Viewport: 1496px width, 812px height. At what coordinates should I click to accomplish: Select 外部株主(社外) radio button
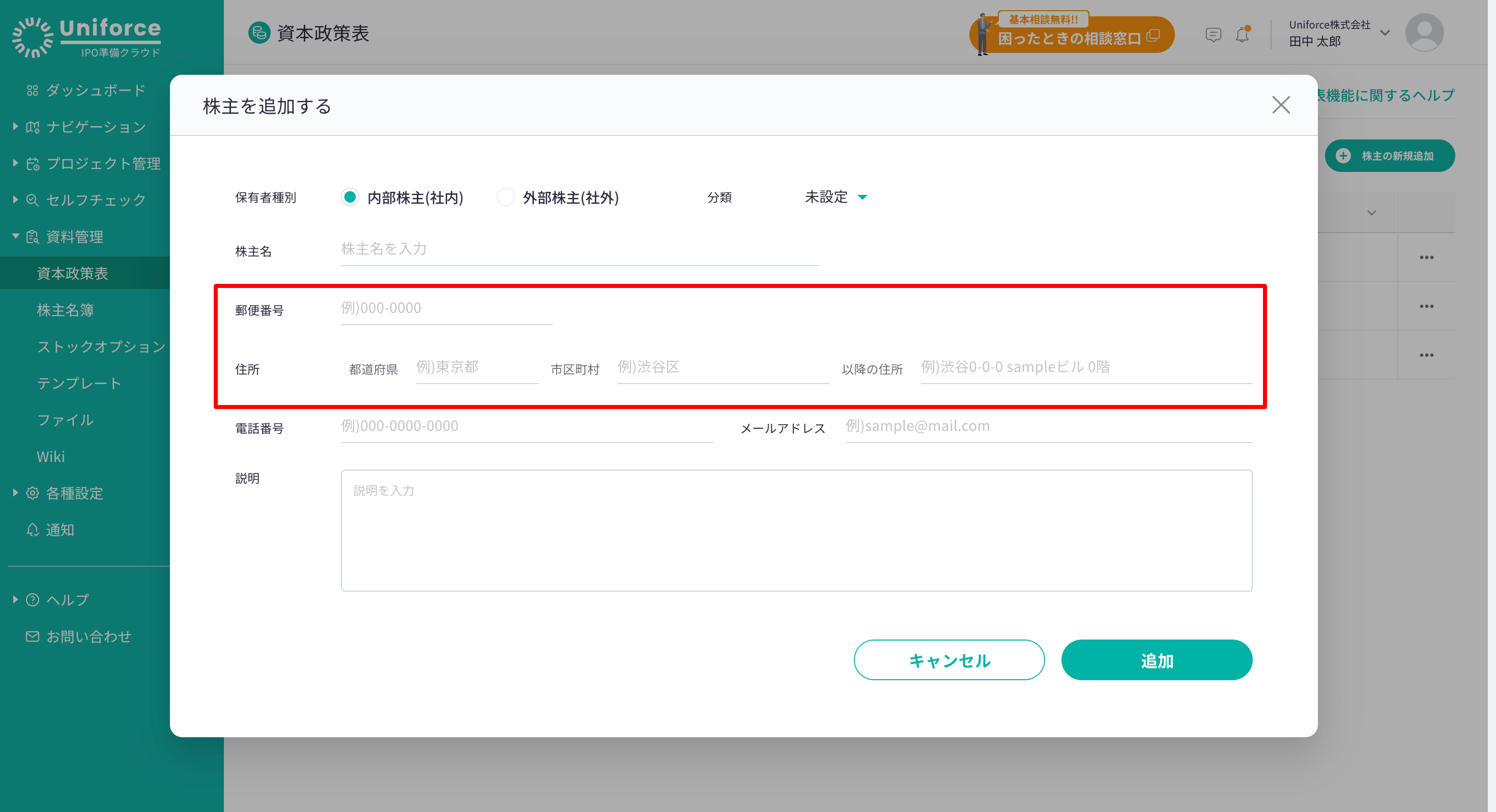pyautogui.click(x=505, y=197)
